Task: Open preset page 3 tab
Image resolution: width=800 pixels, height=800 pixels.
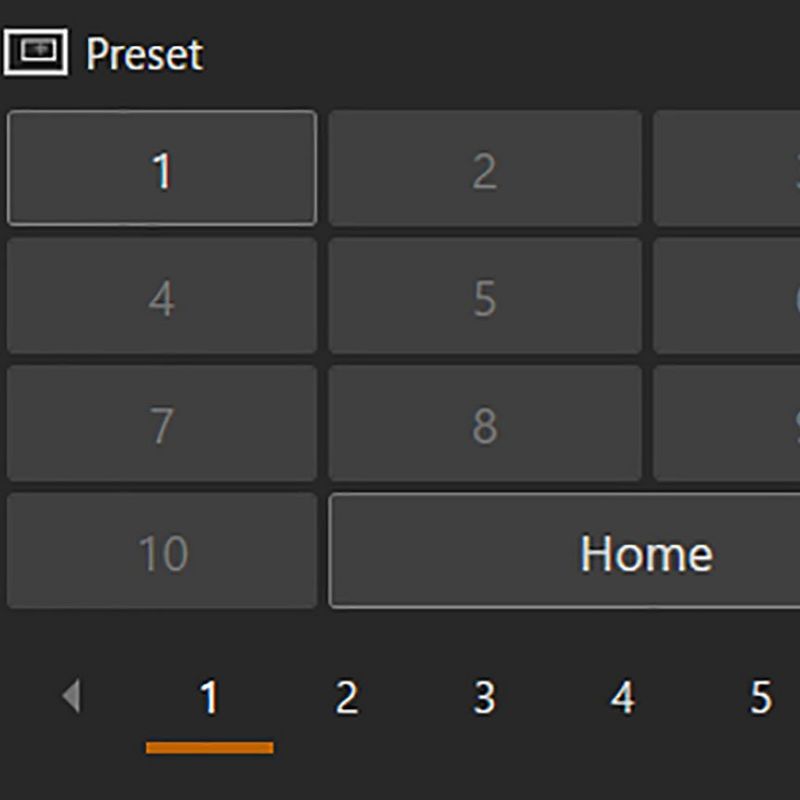Action: (x=484, y=697)
